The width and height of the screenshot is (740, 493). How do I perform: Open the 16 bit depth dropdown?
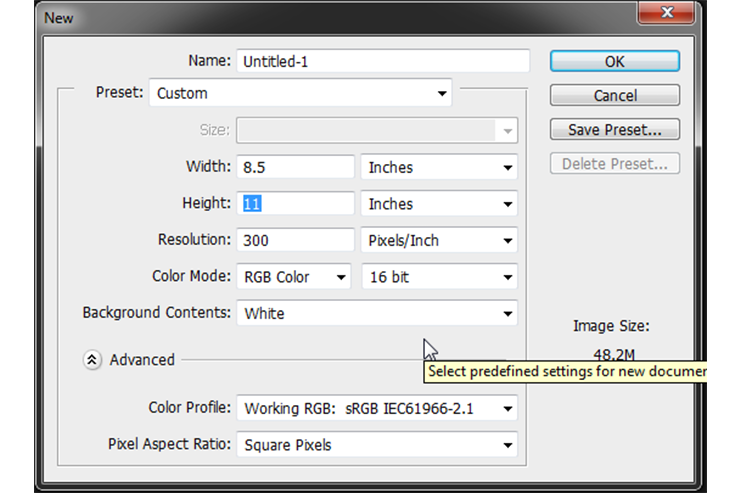point(439,277)
